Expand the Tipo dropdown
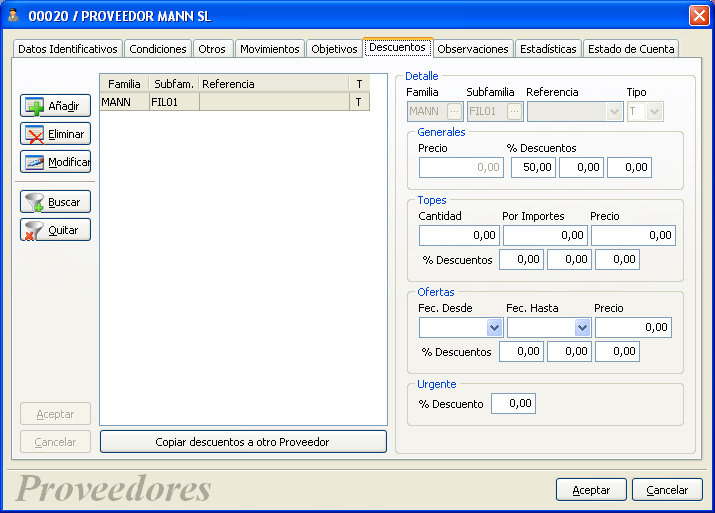This screenshot has height=513, width=715. click(654, 112)
